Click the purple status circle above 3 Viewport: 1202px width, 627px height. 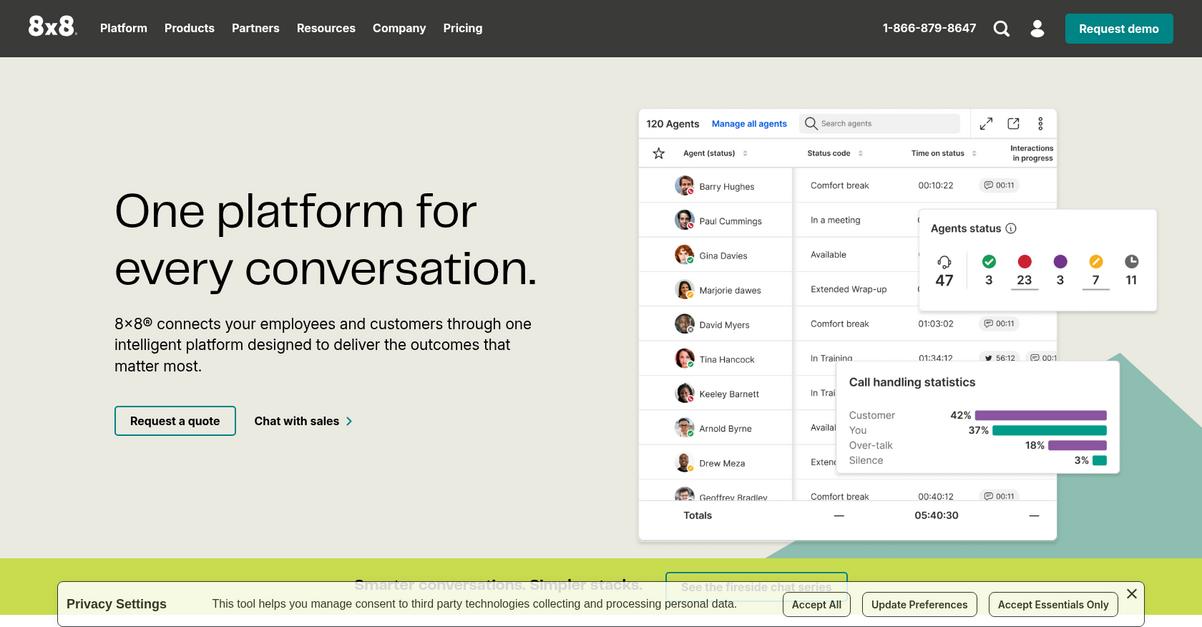pyautogui.click(x=1060, y=261)
